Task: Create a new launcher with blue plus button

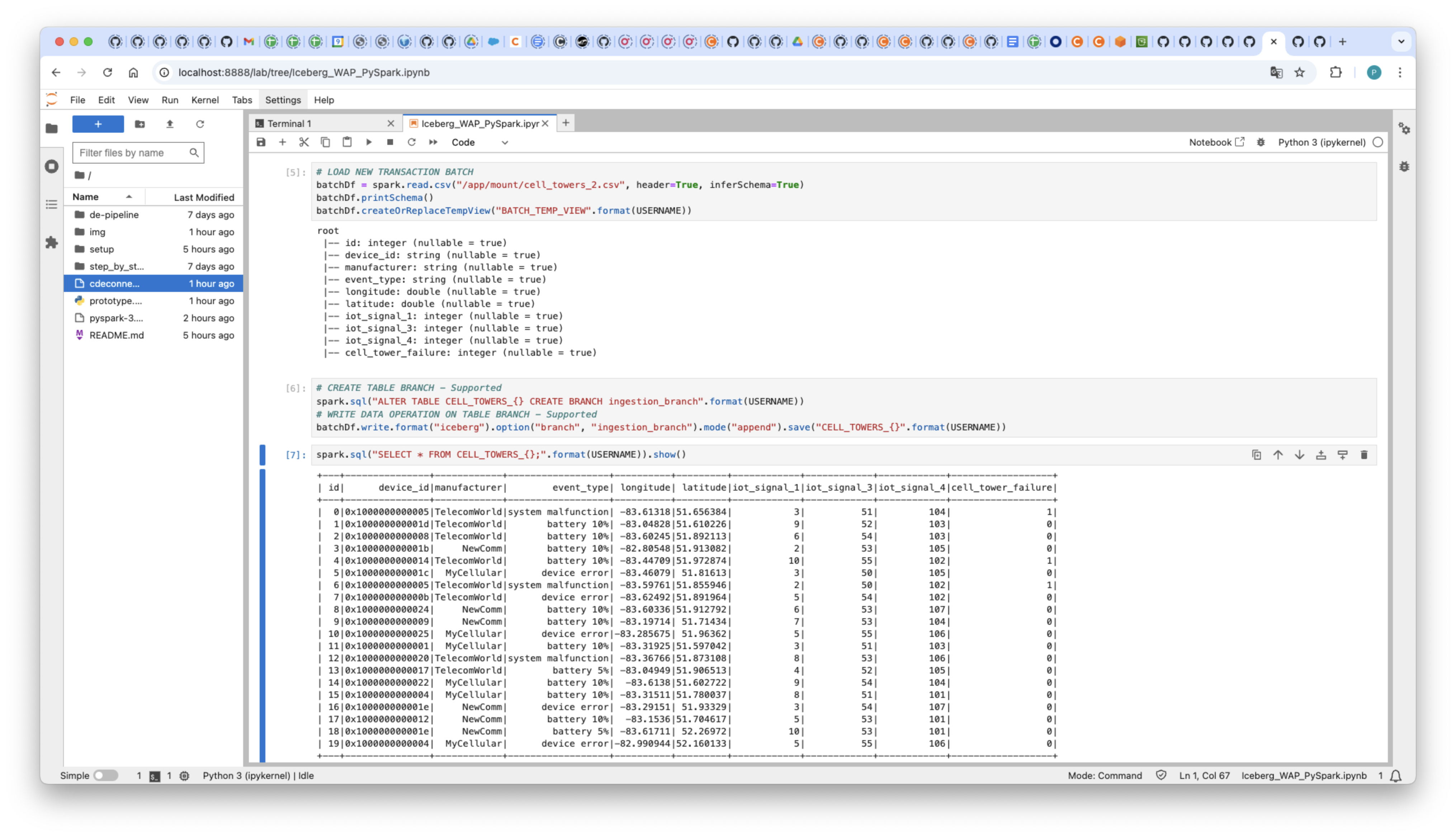Action: point(98,124)
